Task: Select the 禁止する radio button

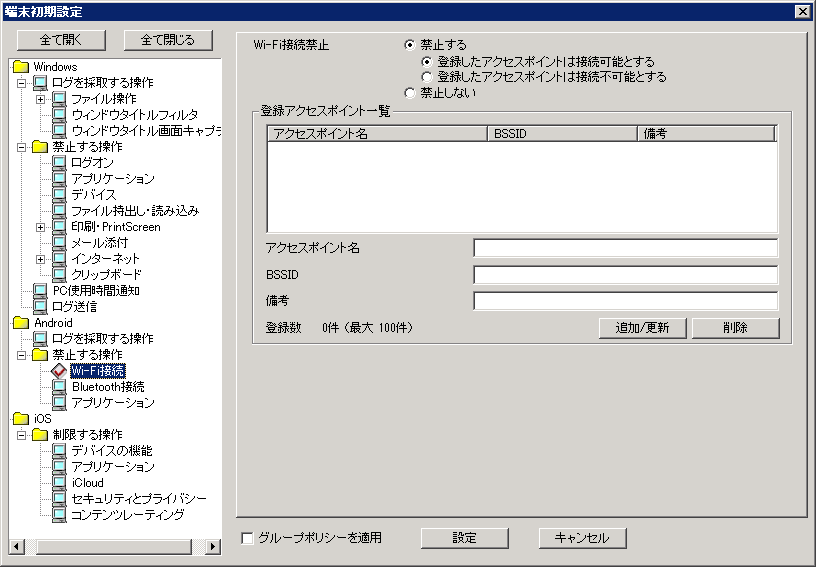Action: click(x=410, y=45)
